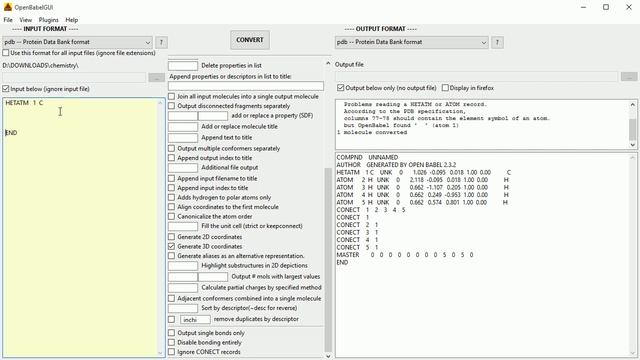
Task: Open the Help menu
Action: click(72, 20)
